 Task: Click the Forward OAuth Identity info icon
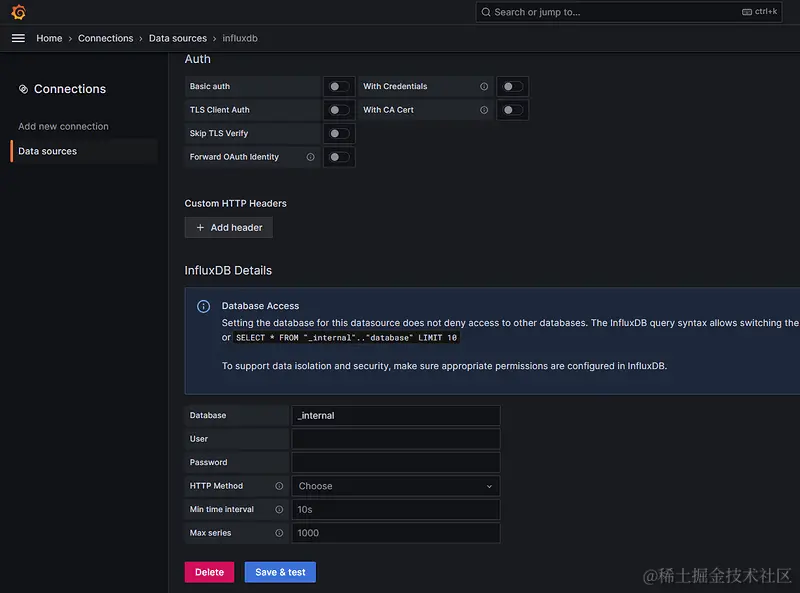click(310, 157)
